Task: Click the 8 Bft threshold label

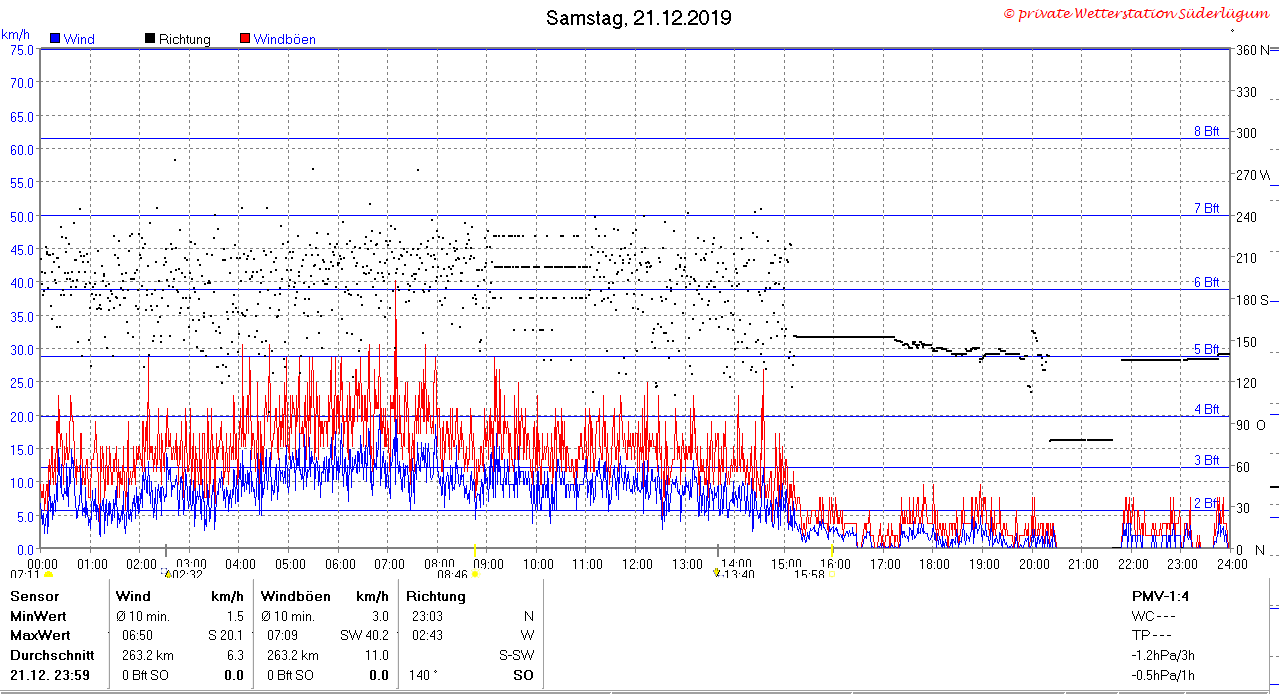Action: (1207, 131)
